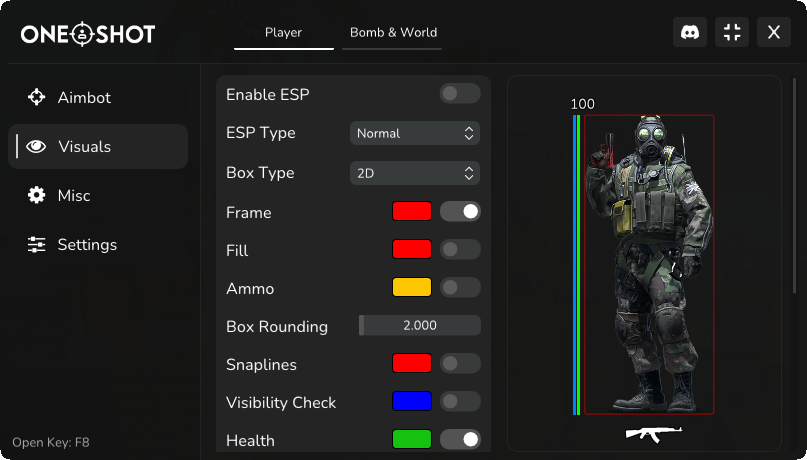Enable the Snaplines toggle
The image size is (807, 460).
460,363
